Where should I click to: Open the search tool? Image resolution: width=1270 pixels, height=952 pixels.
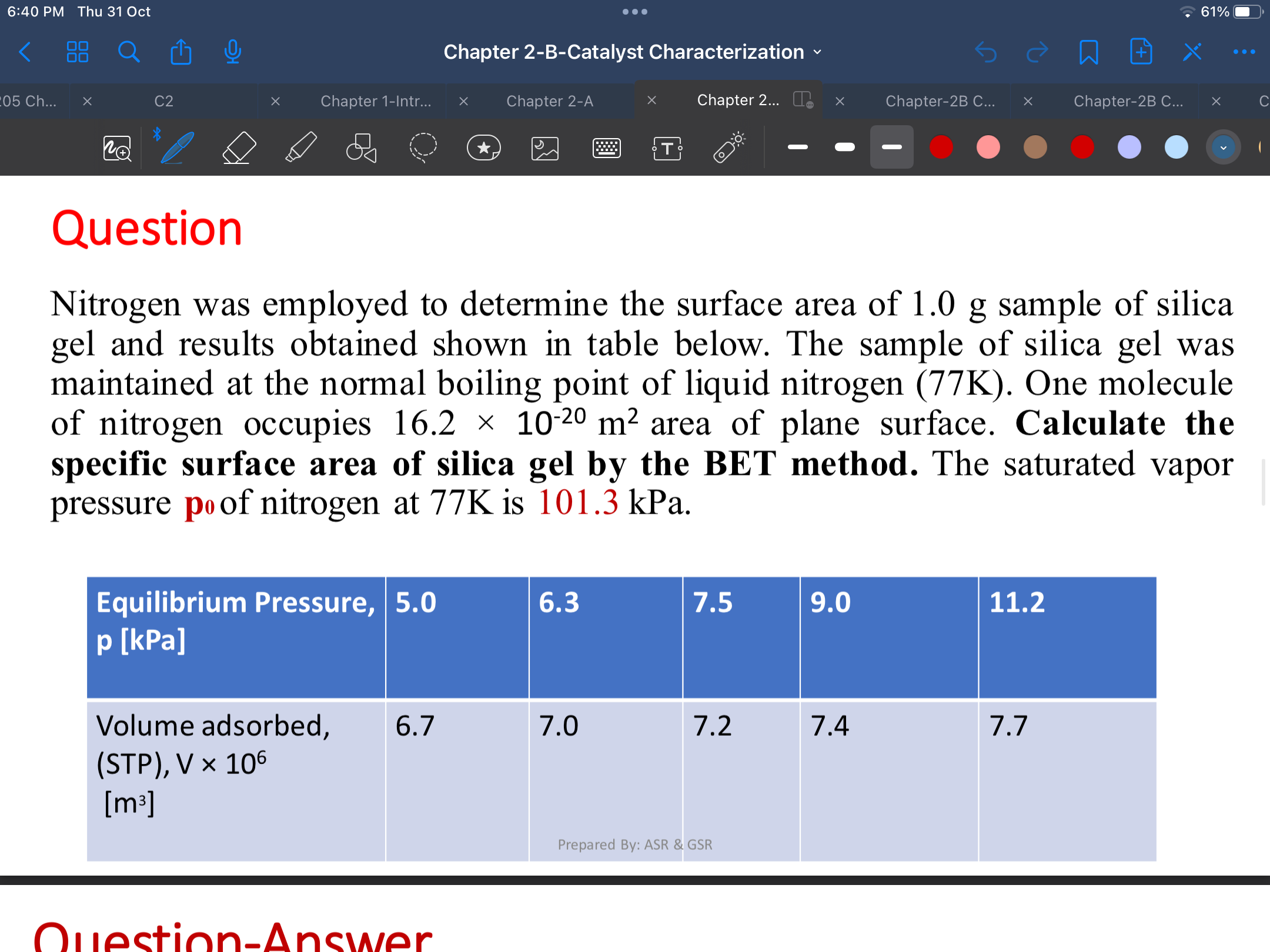coord(129,52)
